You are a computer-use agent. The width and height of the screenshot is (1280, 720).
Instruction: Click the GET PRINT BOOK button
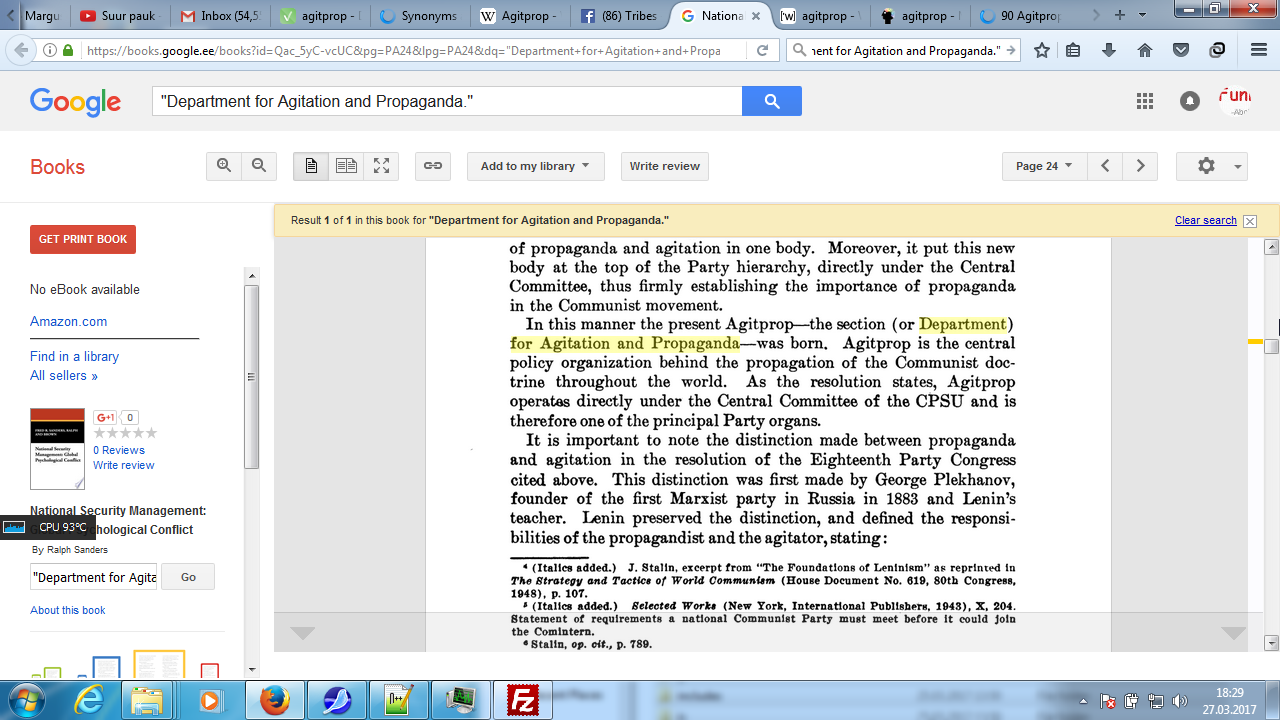point(83,239)
